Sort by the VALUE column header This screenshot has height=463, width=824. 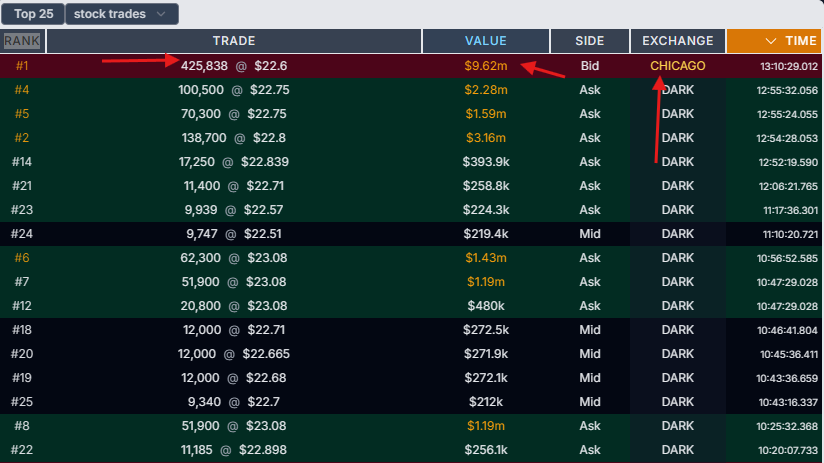486,41
